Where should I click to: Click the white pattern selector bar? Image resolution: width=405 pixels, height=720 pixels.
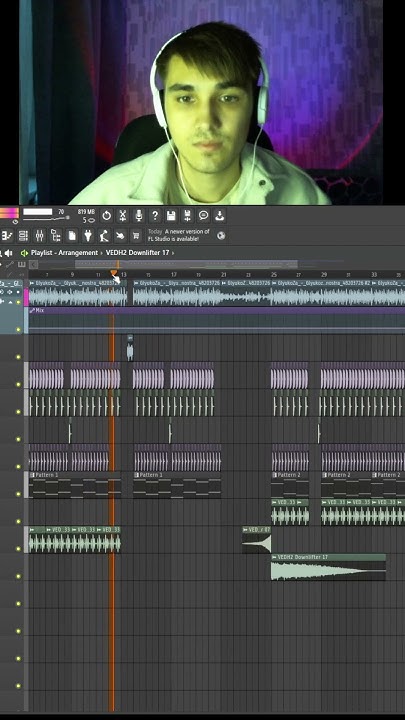click(38, 212)
